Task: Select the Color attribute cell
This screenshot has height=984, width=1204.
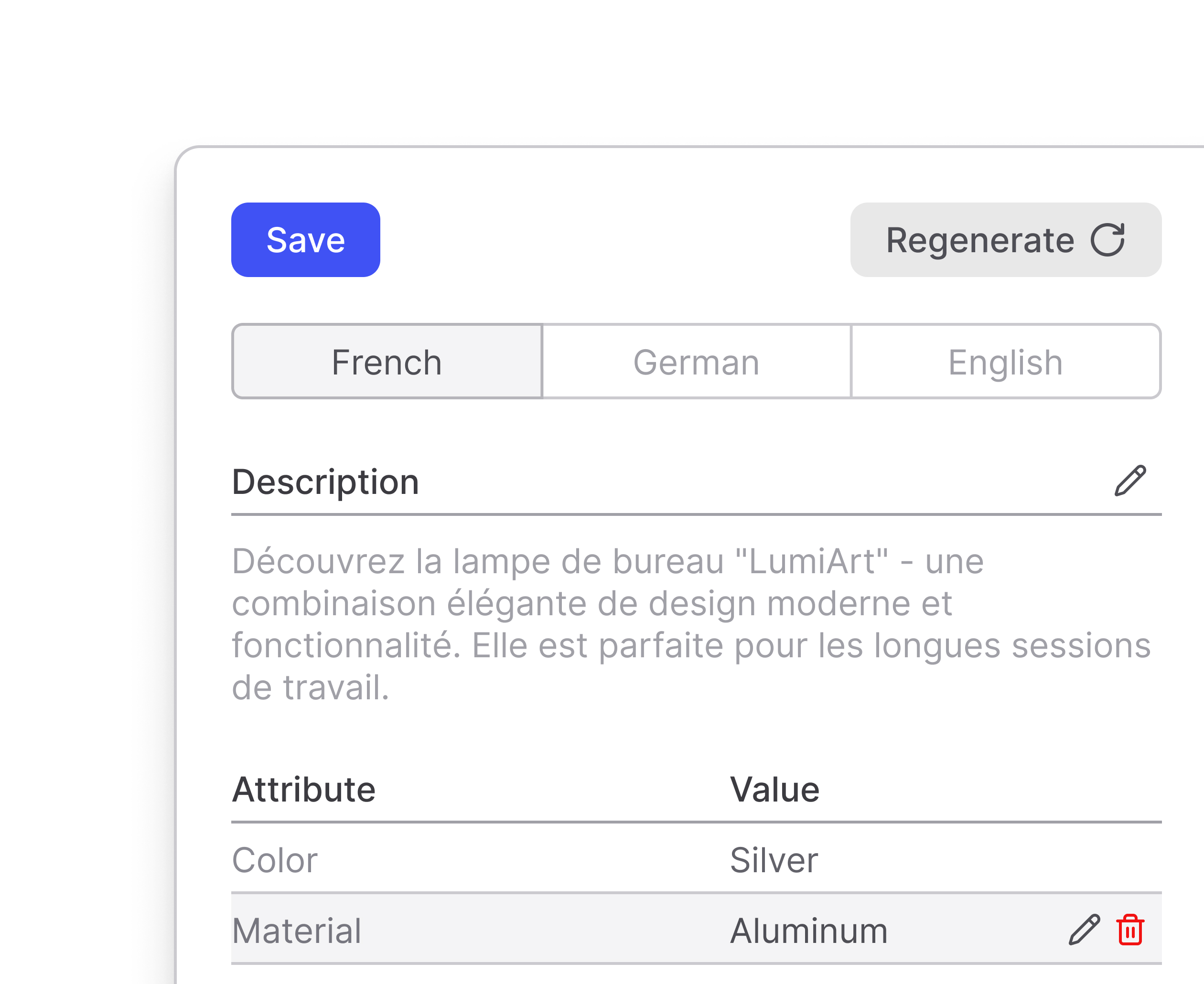Action: [x=275, y=860]
